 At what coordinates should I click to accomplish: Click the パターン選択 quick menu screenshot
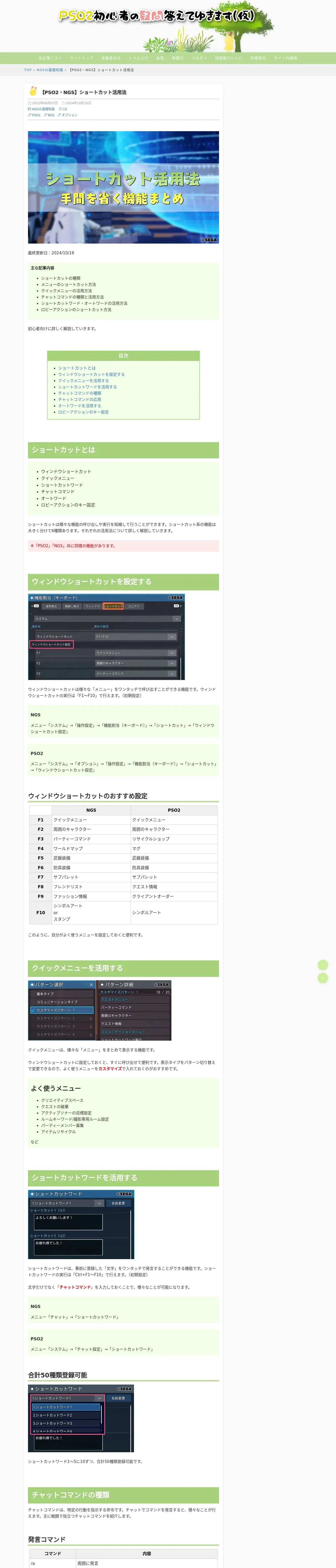[100, 1010]
